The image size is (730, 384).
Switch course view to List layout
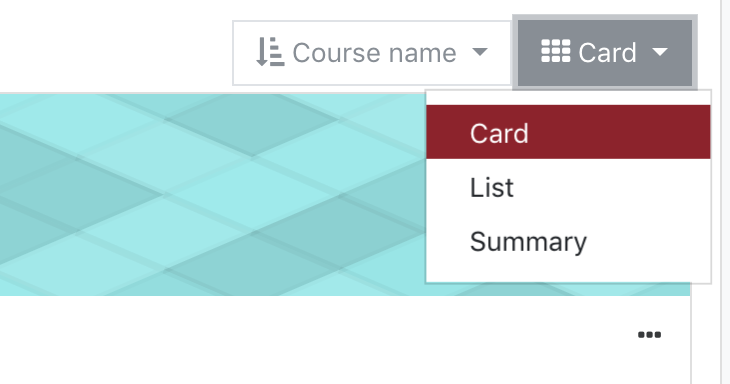(568, 187)
